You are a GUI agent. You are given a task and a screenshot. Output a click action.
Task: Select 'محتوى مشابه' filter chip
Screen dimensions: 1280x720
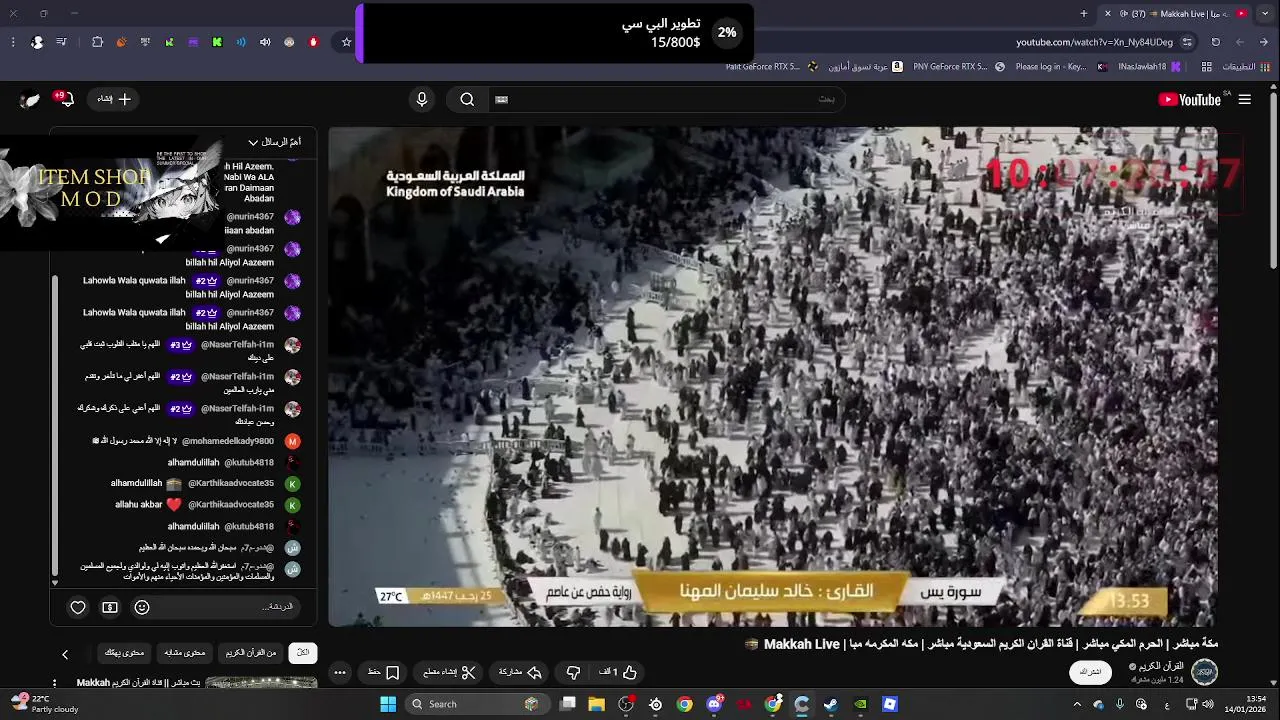click(x=185, y=653)
